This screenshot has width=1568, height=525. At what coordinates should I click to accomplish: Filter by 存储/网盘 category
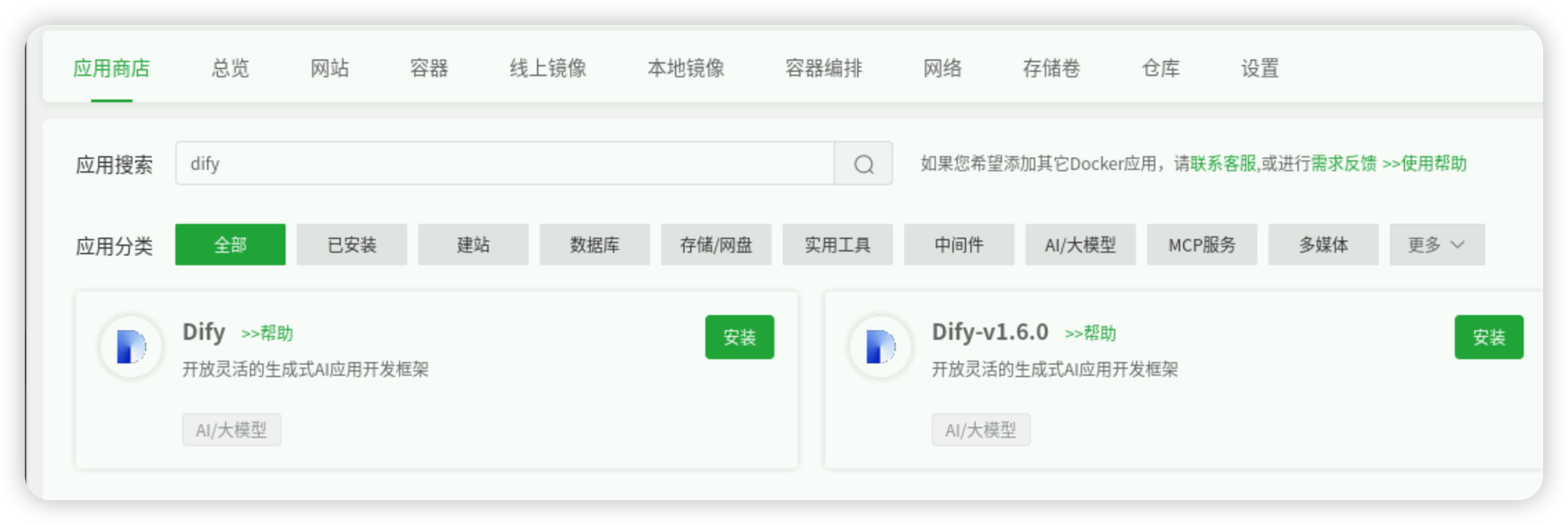tap(716, 245)
